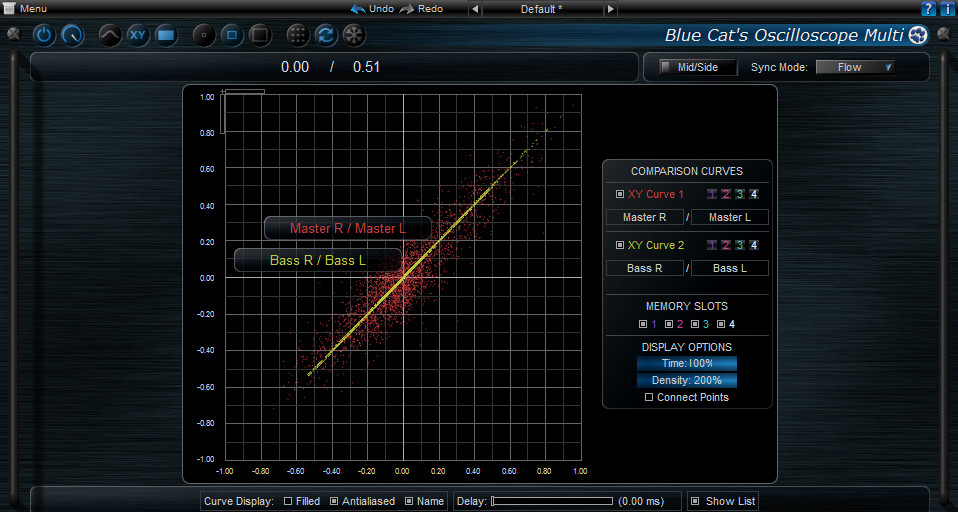This screenshot has width=958, height=512.
Task: Select the top-right corner screw icon
Action: pos(945,33)
